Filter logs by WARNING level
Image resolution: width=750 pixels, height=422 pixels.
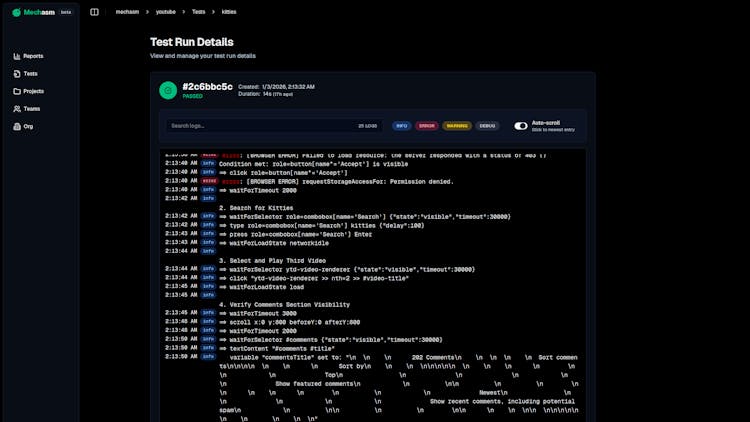coord(457,126)
